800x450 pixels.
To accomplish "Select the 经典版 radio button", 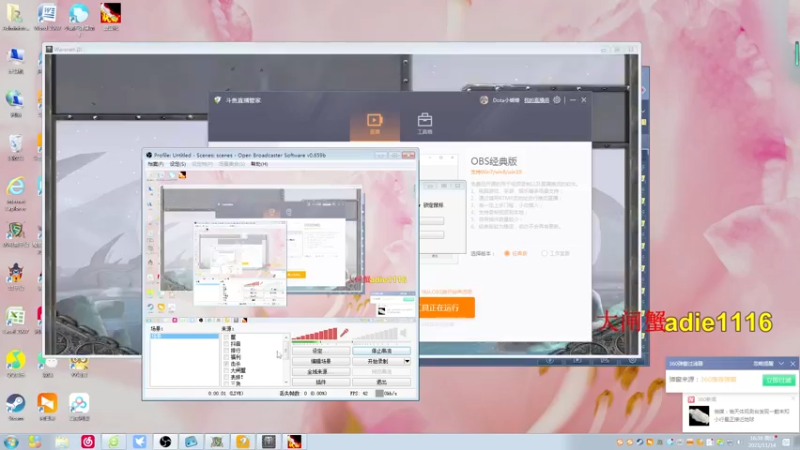I will pyautogui.click(x=507, y=254).
